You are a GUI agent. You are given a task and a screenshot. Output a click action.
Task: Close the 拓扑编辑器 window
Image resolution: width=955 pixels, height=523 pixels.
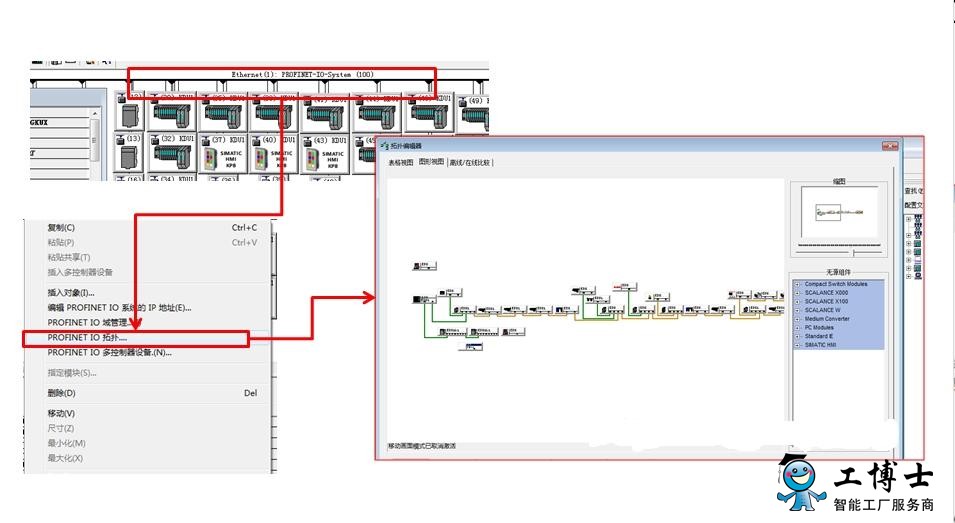point(890,146)
